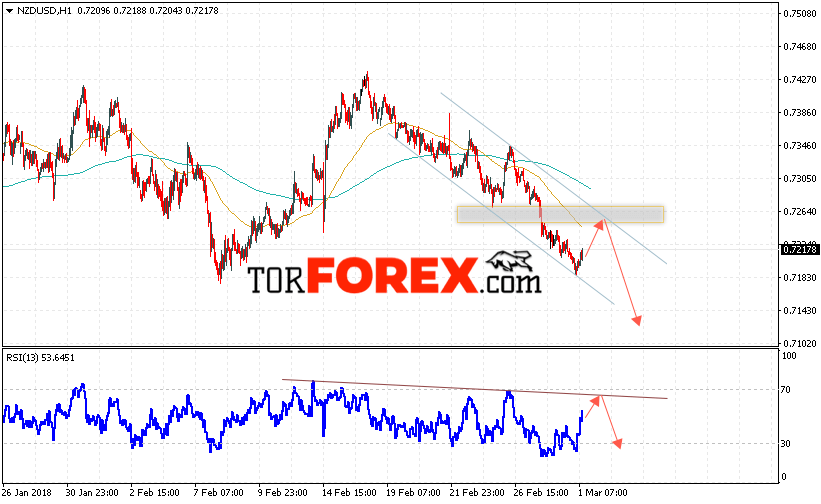Image resolution: width=821 pixels, height=504 pixels.
Task: Select time axis label 26 Jan 2018
Action: [27, 492]
